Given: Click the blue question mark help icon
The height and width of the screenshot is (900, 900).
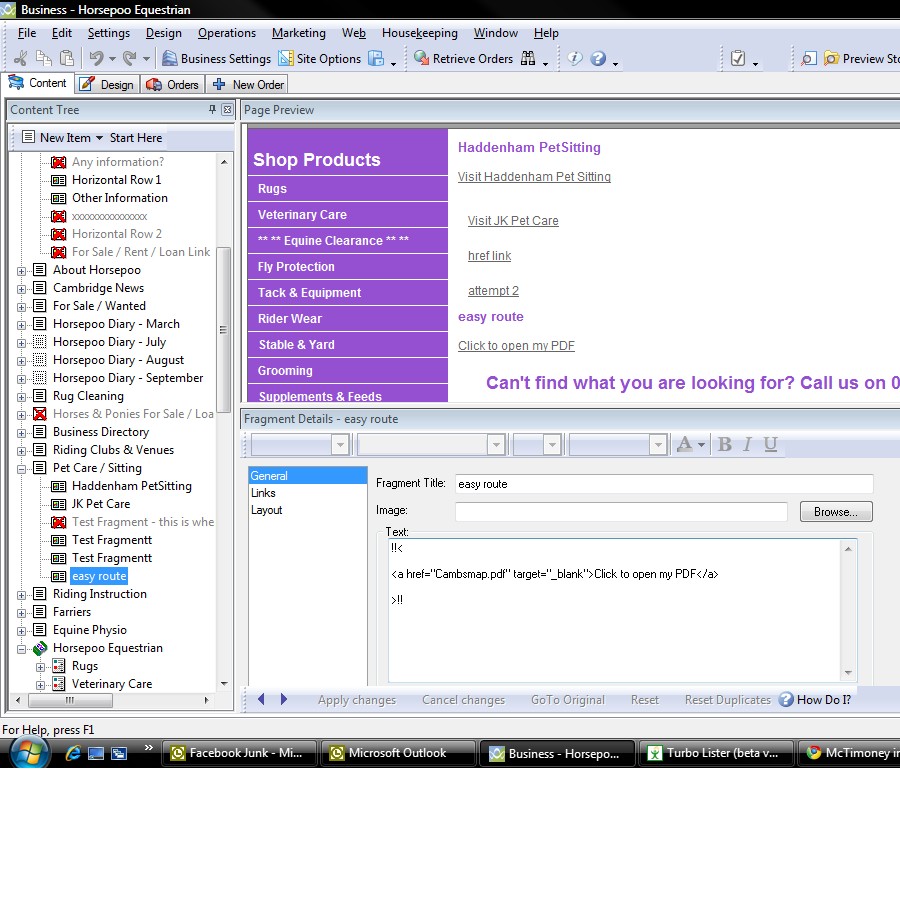Looking at the screenshot, I should point(598,59).
